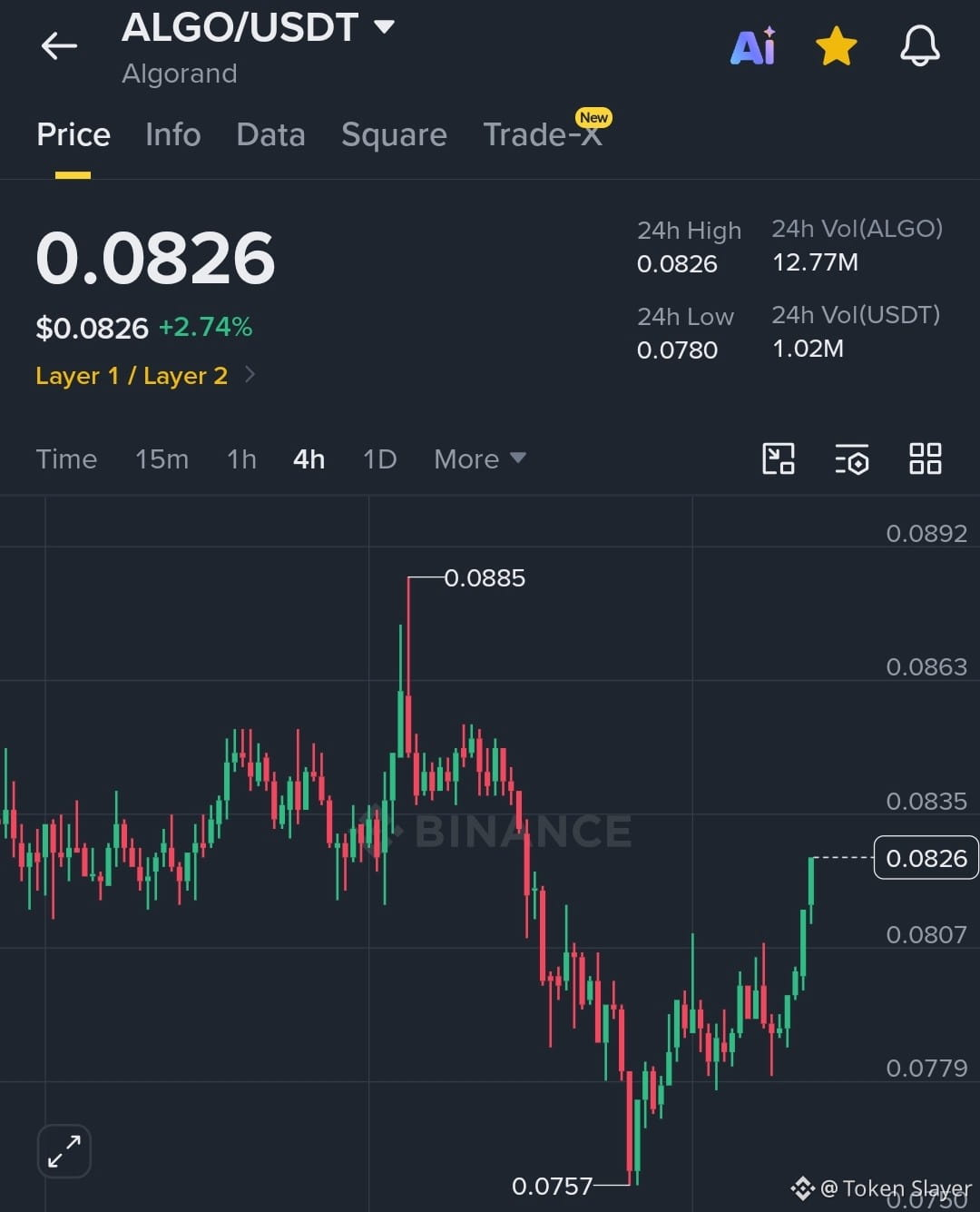Switch to the Square tab
The image size is (980, 1212).
[x=394, y=135]
